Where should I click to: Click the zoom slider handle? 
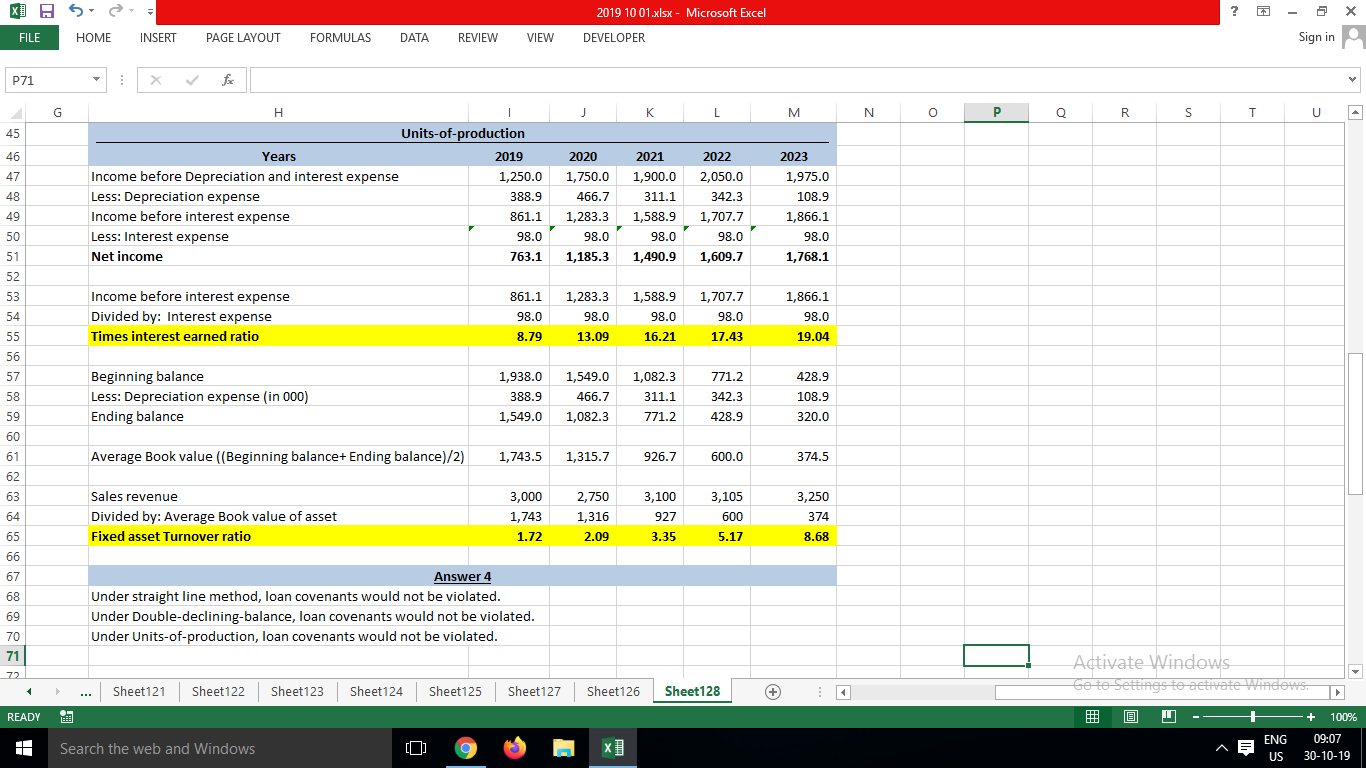1252,717
